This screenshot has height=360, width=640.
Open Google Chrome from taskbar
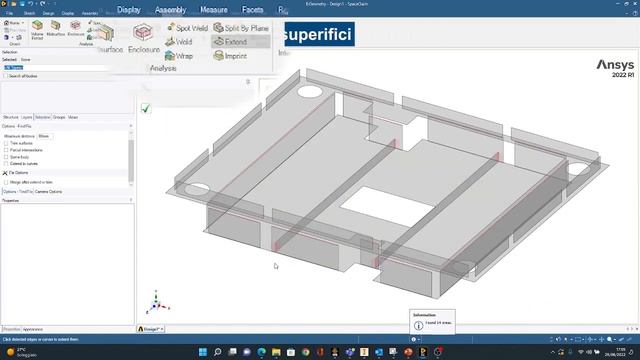[x=305, y=352]
